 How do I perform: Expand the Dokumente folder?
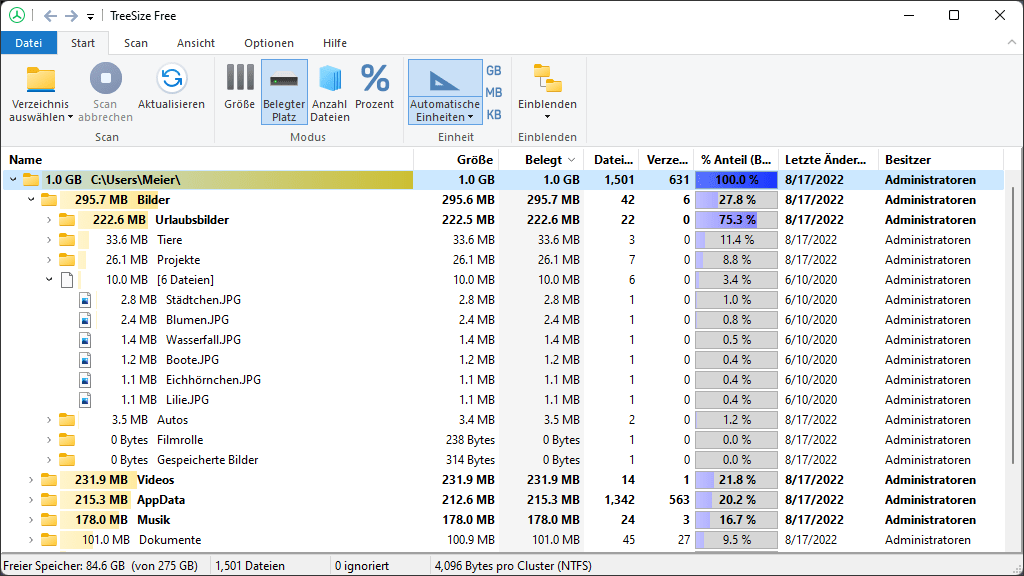click(31, 540)
